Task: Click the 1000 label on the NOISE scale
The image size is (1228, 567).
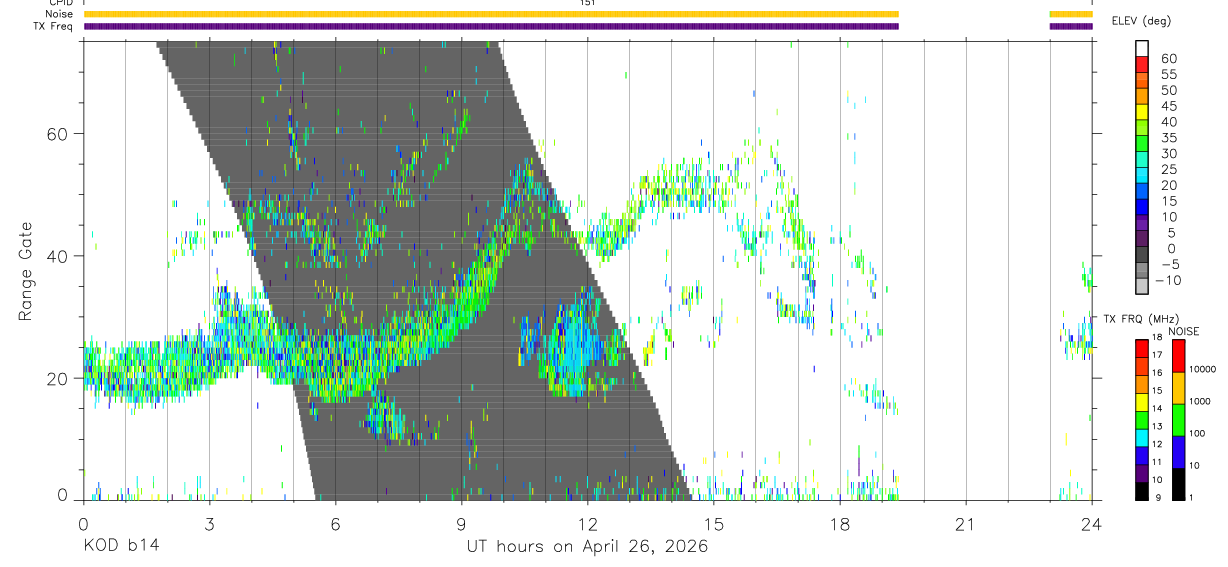Action: pos(1198,401)
